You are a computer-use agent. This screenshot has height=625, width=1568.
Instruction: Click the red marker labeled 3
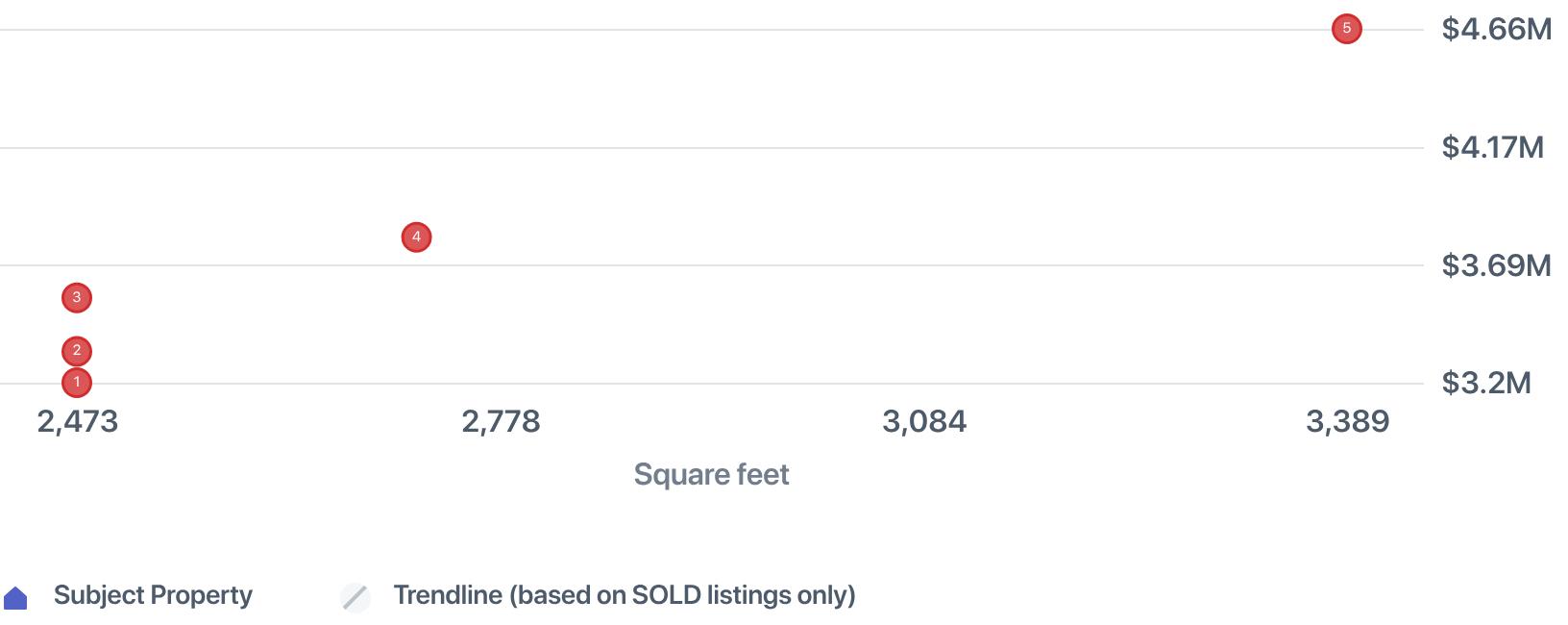[x=77, y=298]
